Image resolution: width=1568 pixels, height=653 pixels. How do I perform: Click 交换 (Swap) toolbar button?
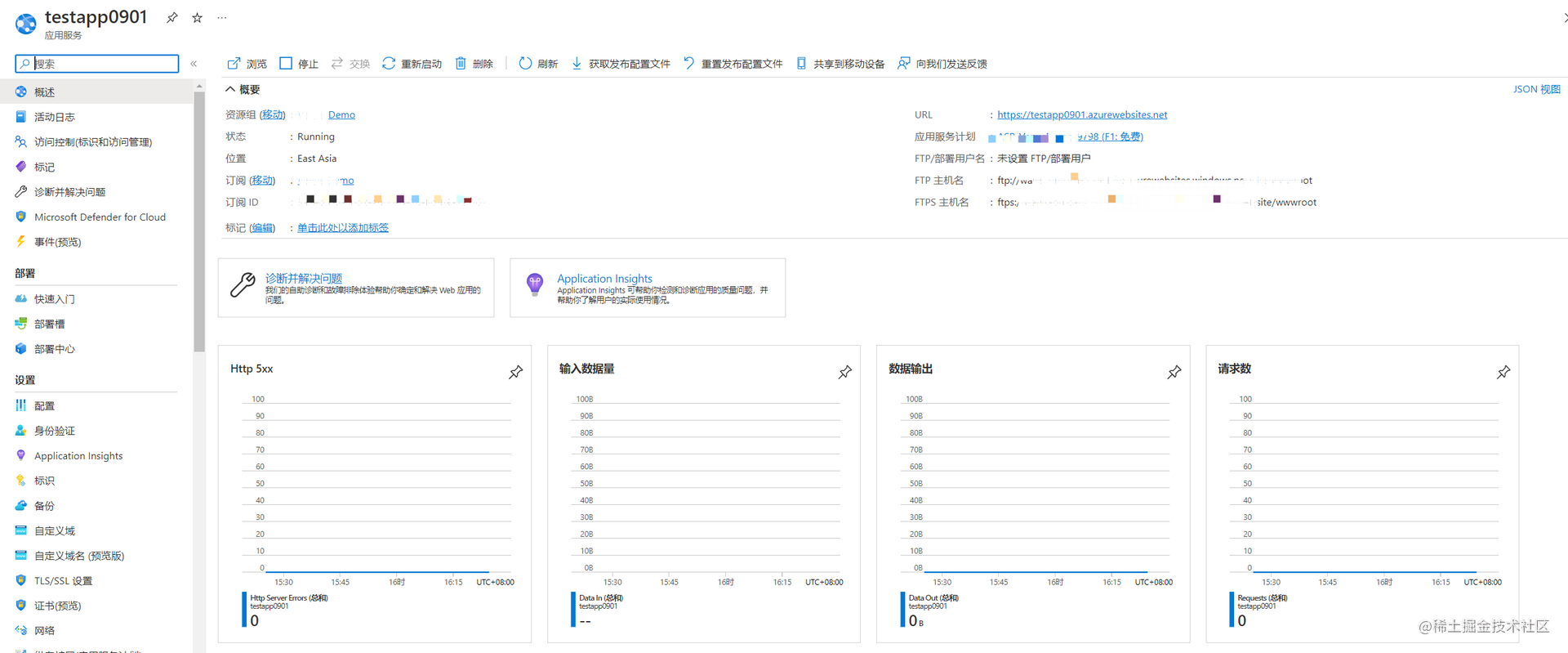tap(350, 64)
